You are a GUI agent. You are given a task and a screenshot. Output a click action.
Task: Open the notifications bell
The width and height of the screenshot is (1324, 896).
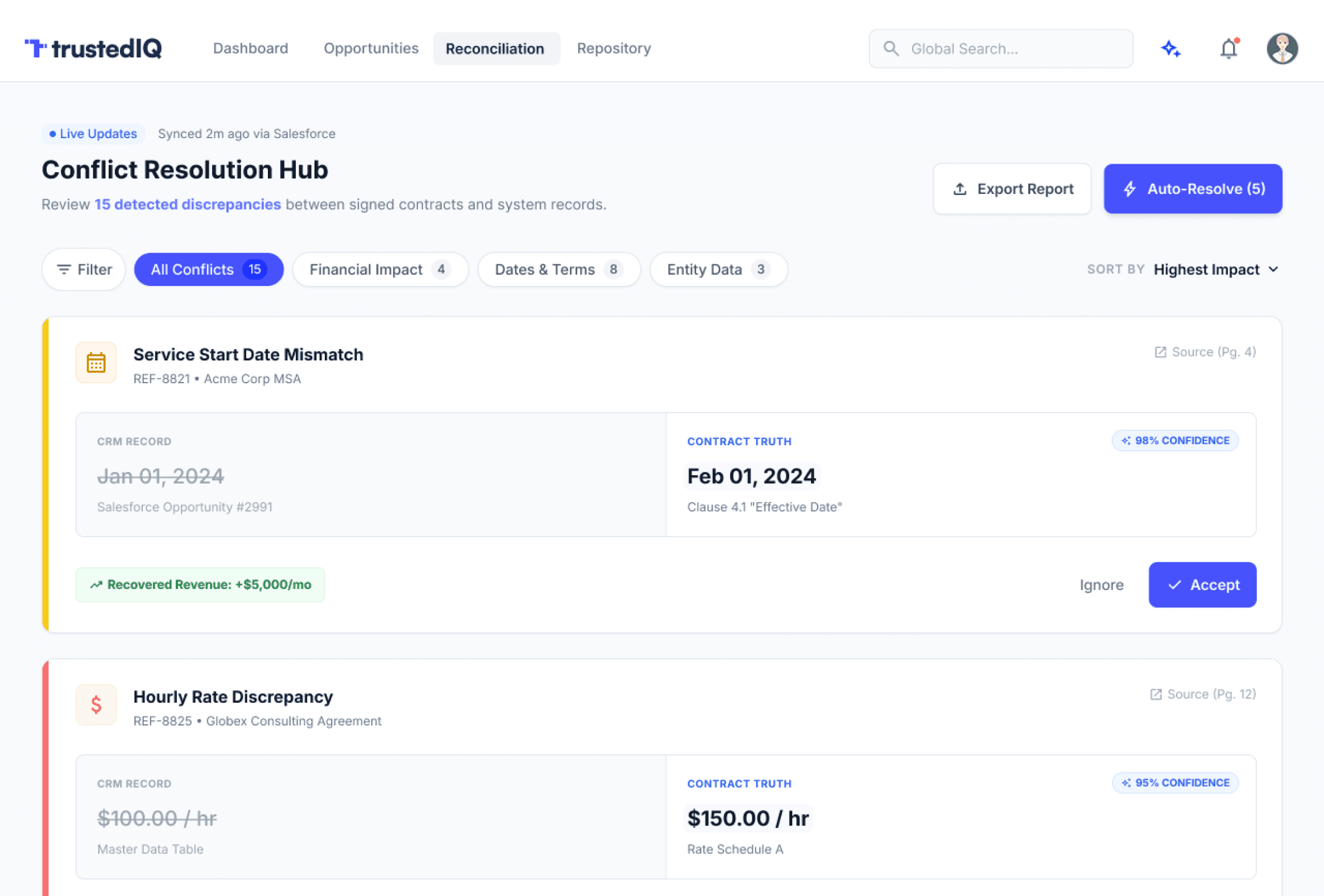(x=1228, y=48)
